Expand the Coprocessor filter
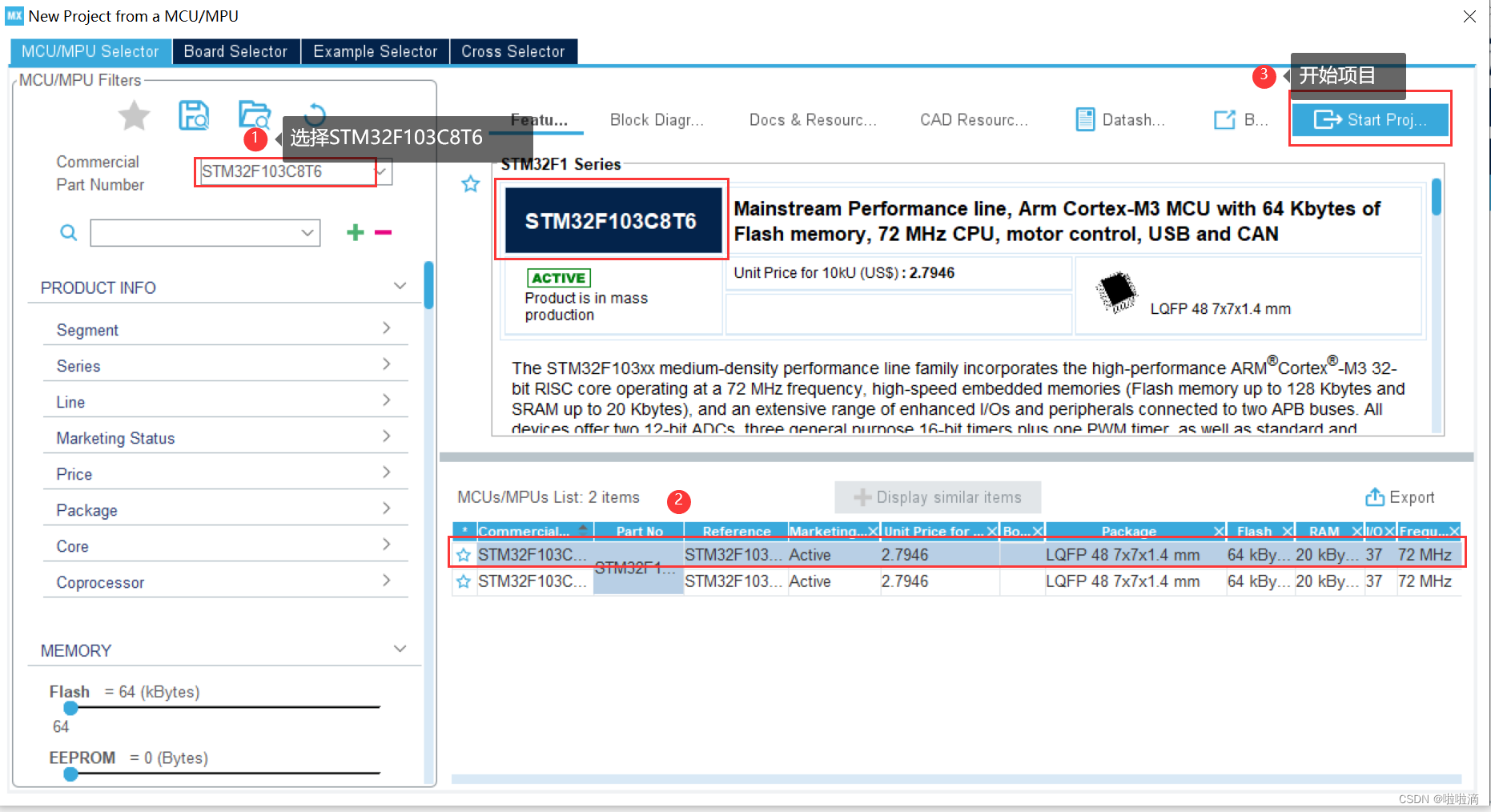 pyautogui.click(x=386, y=581)
